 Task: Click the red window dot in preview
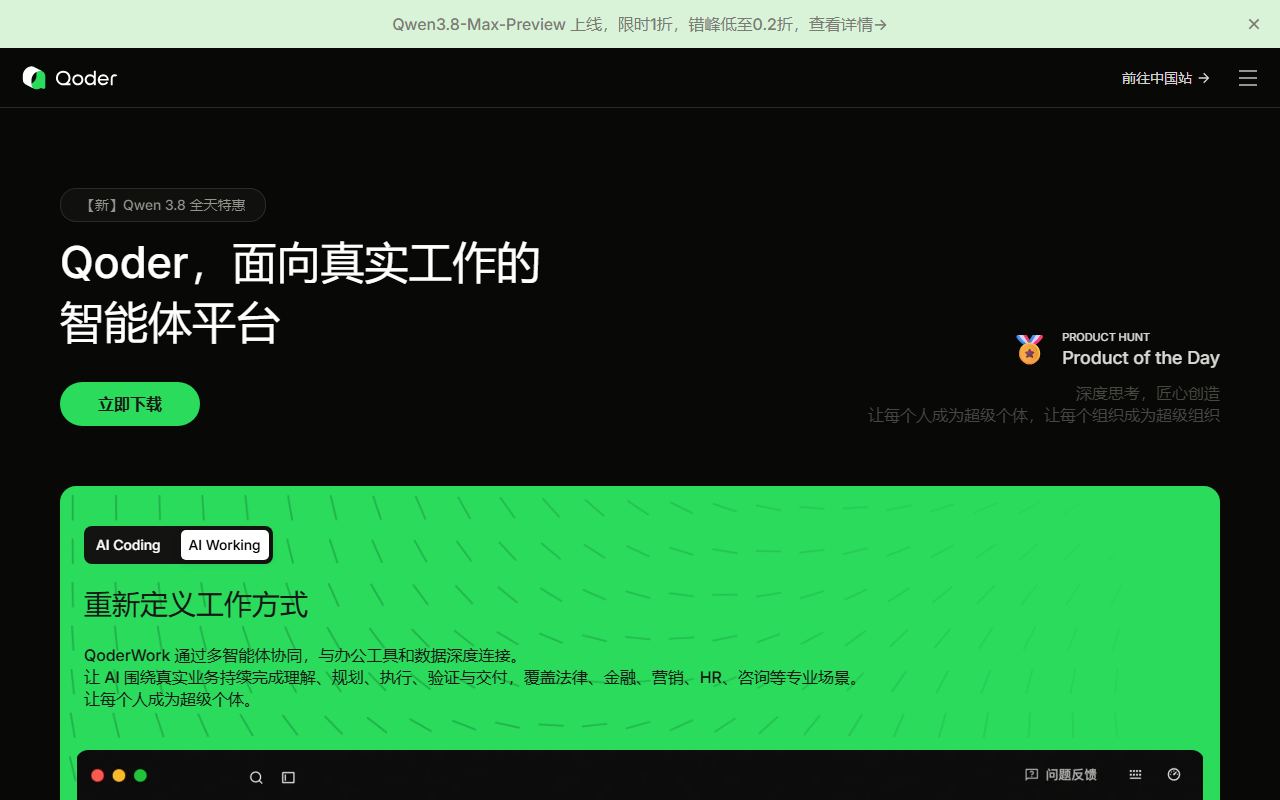(98, 775)
